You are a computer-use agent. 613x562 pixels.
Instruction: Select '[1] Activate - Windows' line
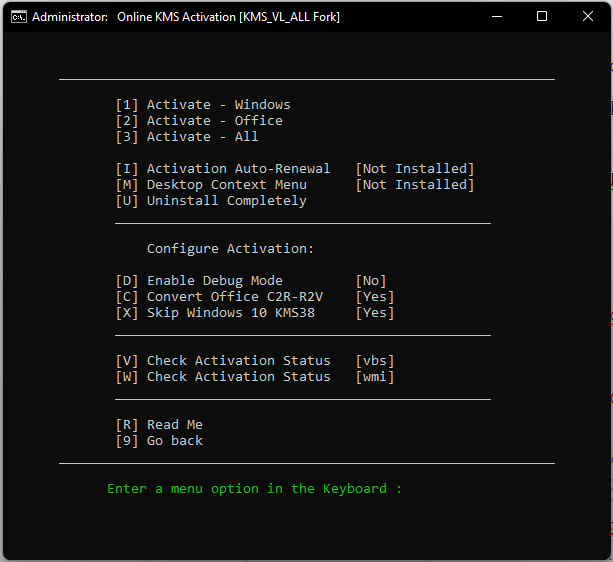coord(203,105)
